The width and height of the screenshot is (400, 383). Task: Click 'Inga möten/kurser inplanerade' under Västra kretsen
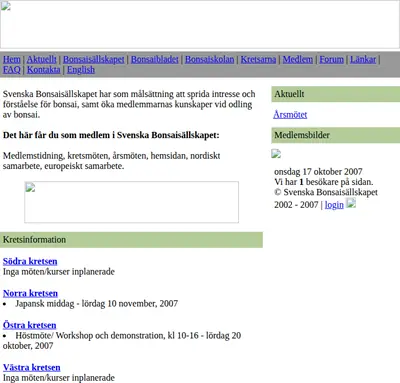59,378
